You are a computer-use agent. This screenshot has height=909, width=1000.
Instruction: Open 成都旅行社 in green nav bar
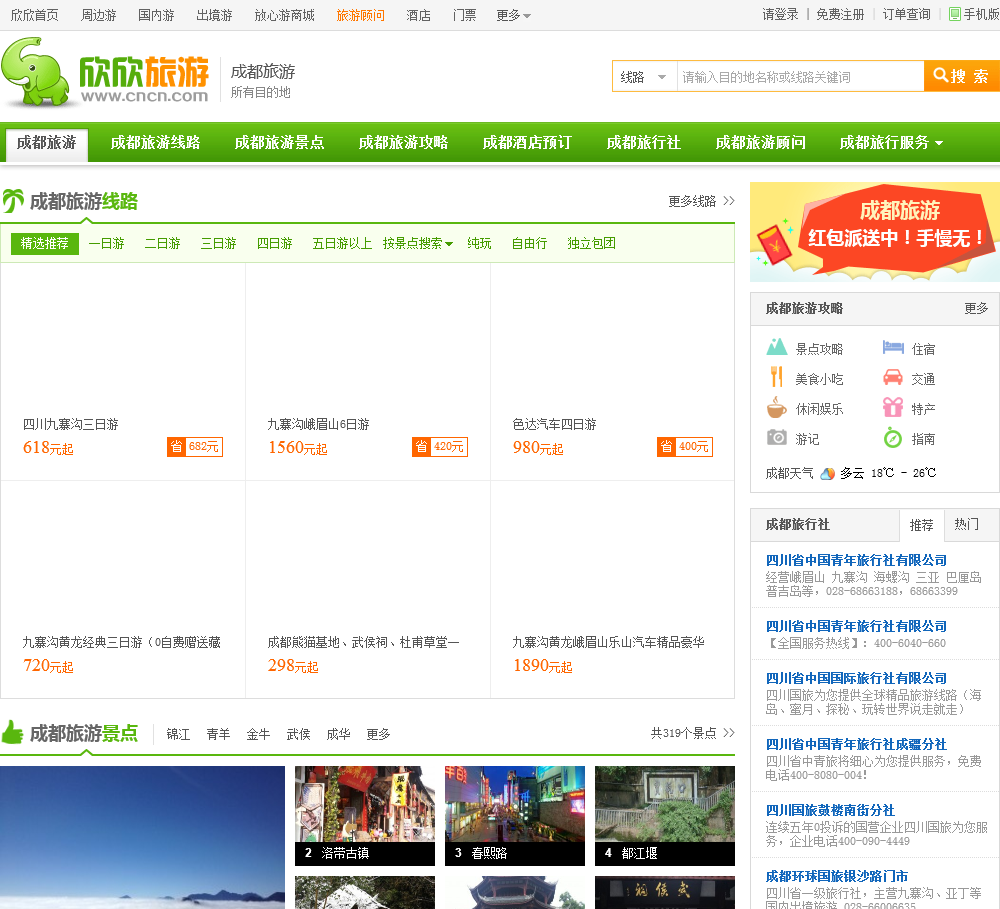click(643, 142)
